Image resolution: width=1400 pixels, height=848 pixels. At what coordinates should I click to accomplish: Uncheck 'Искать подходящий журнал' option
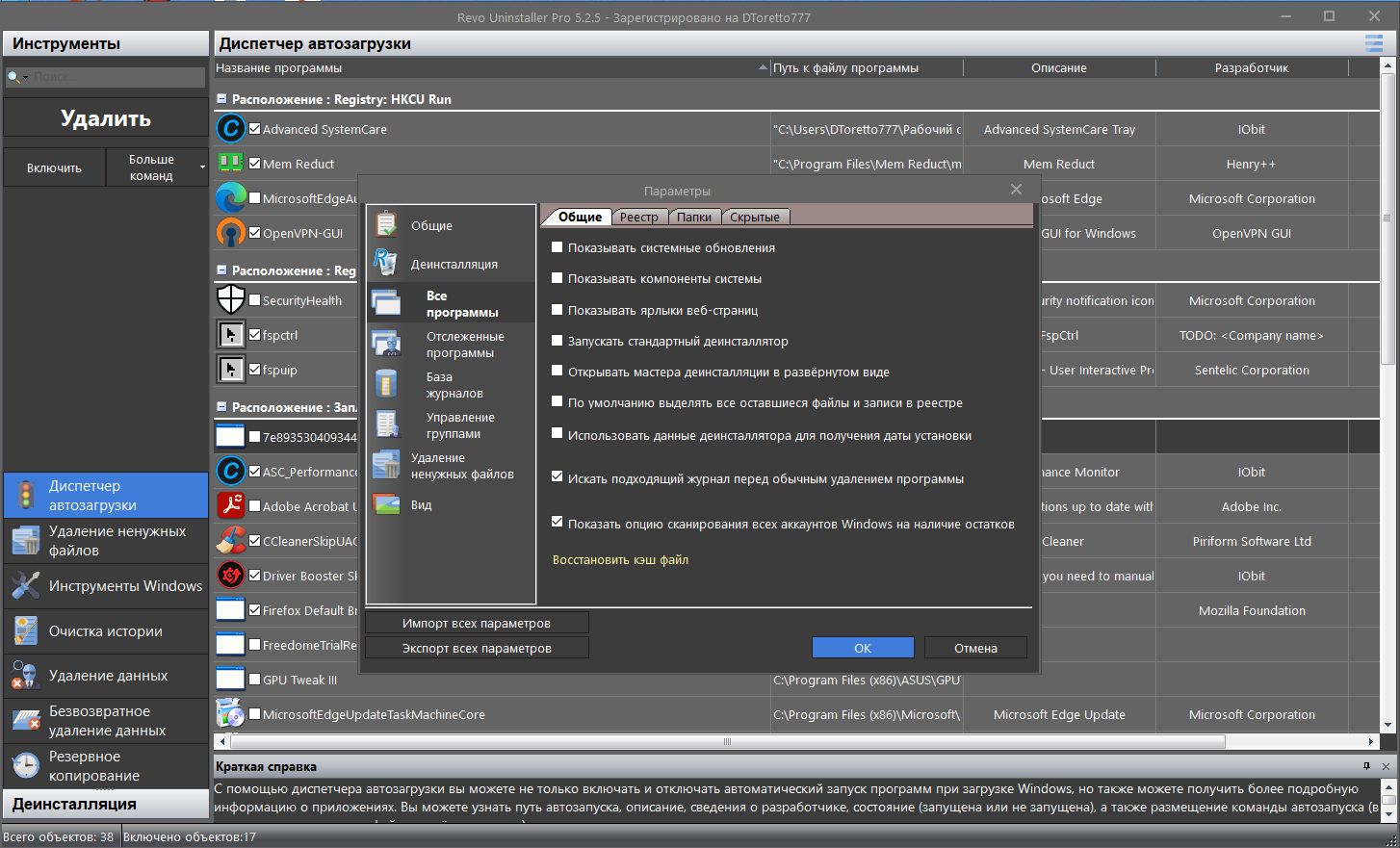click(x=557, y=476)
